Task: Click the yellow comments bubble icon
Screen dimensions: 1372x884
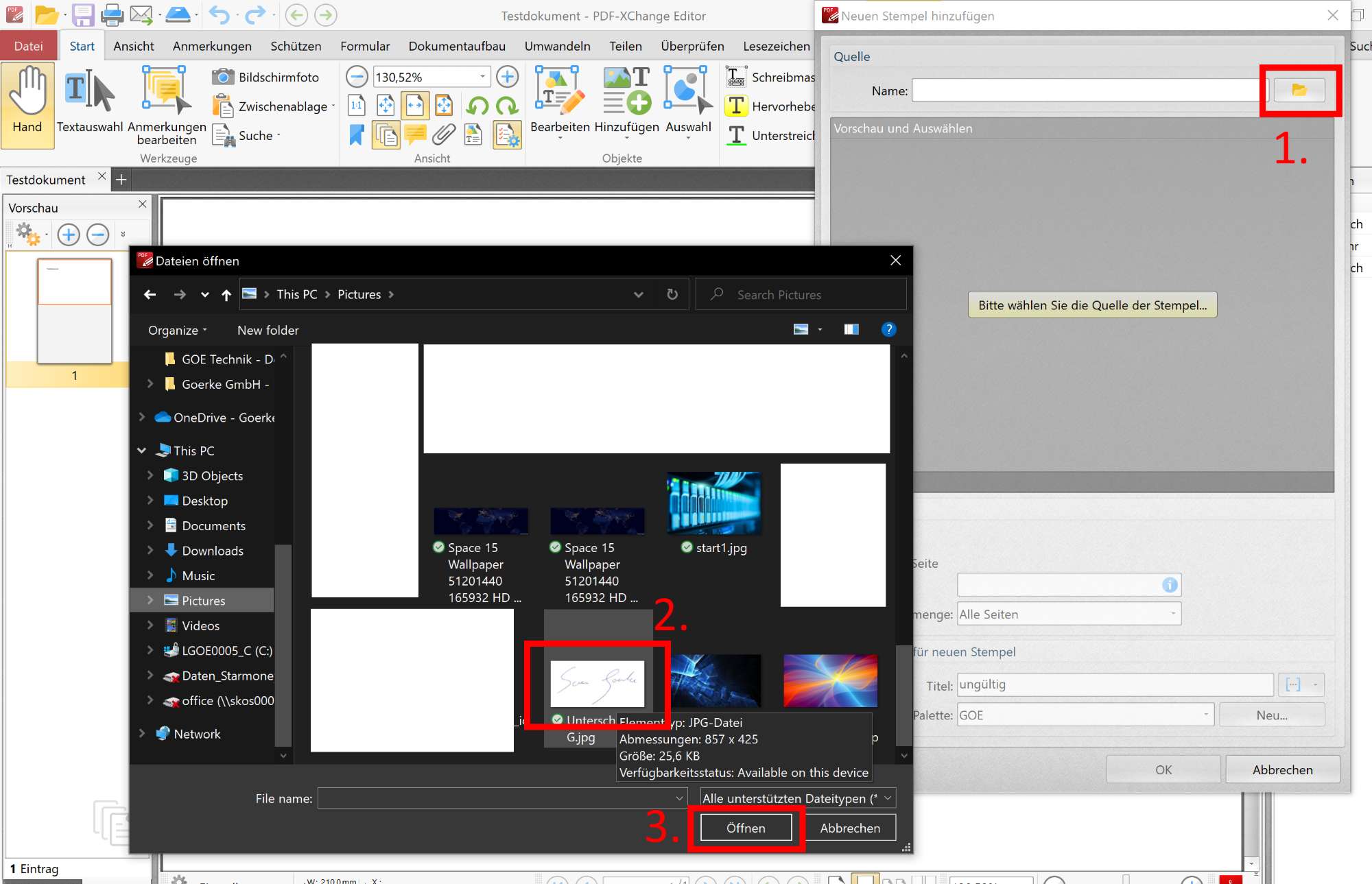Action: coord(415,135)
